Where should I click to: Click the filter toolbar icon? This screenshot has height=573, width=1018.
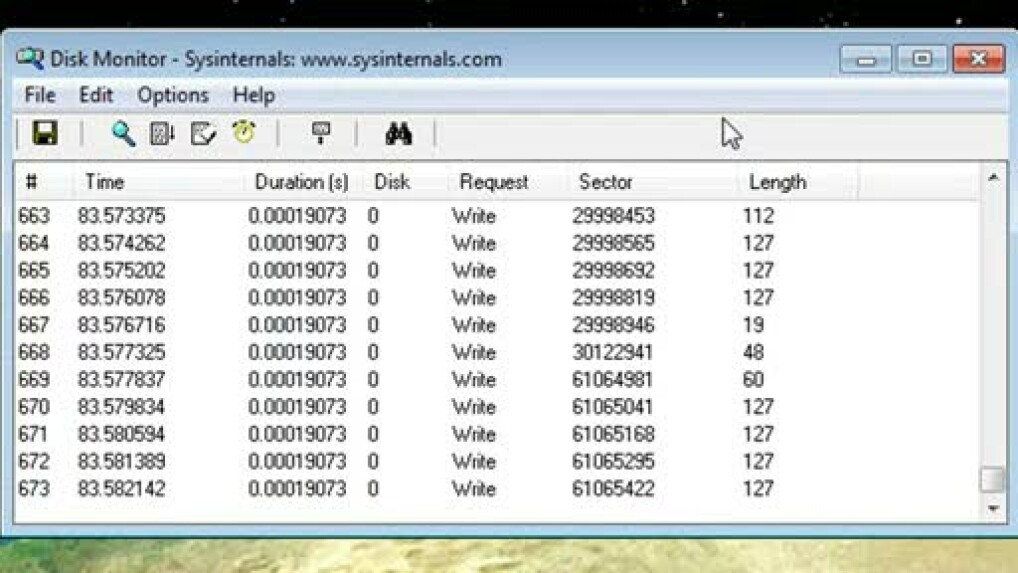click(321, 133)
